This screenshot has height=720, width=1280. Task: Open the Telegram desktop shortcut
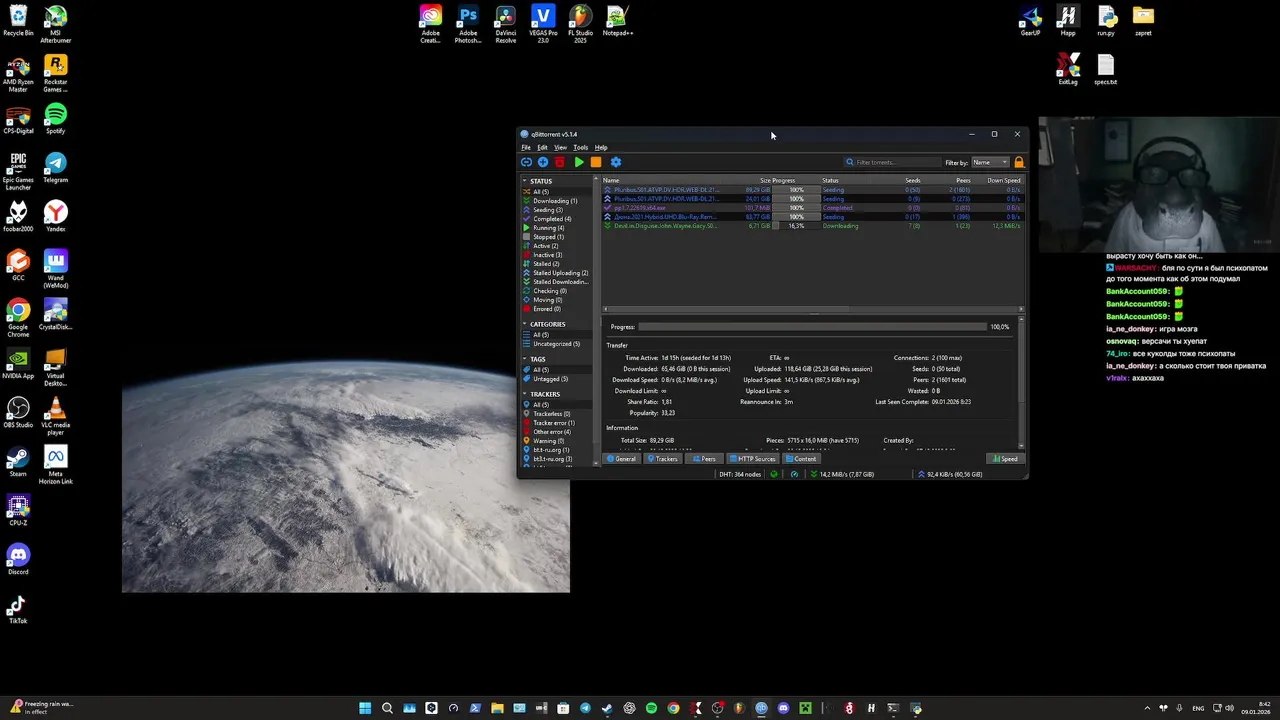coord(55,169)
